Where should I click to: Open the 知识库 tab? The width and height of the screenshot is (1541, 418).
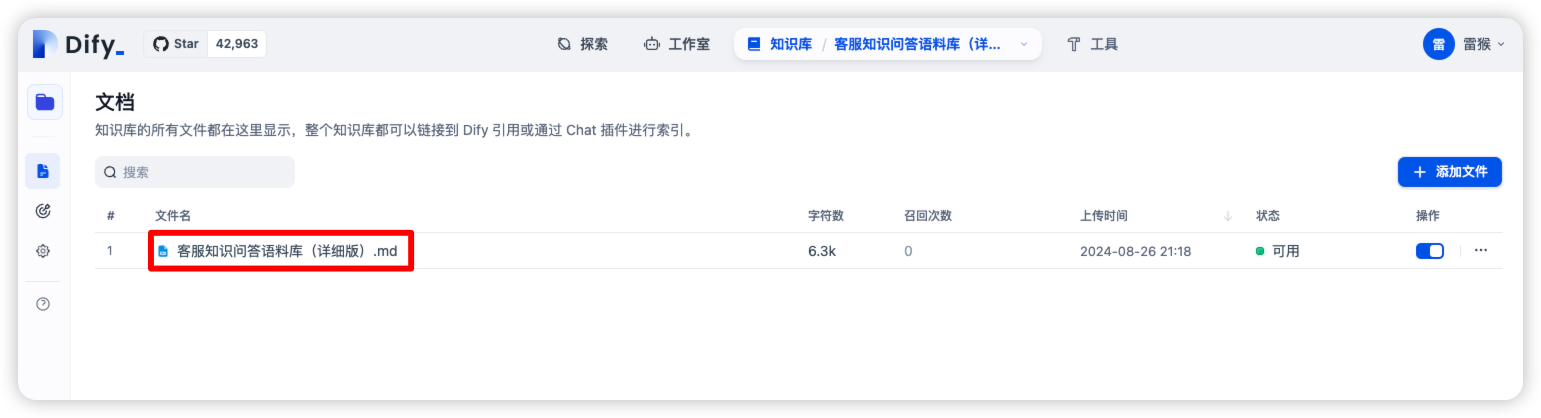click(x=780, y=44)
